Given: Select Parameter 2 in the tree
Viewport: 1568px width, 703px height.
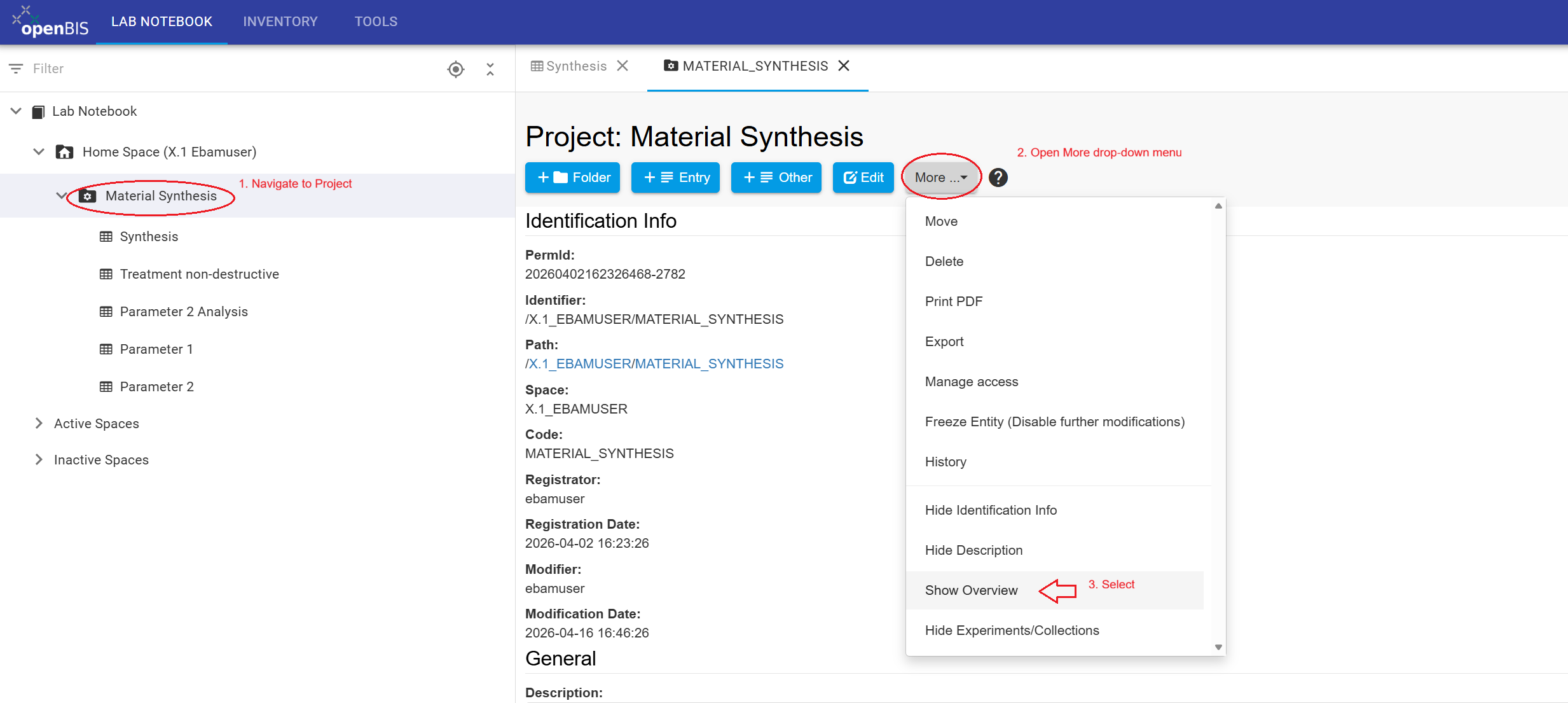Looking at the screenshot, I should pos(156,387).
